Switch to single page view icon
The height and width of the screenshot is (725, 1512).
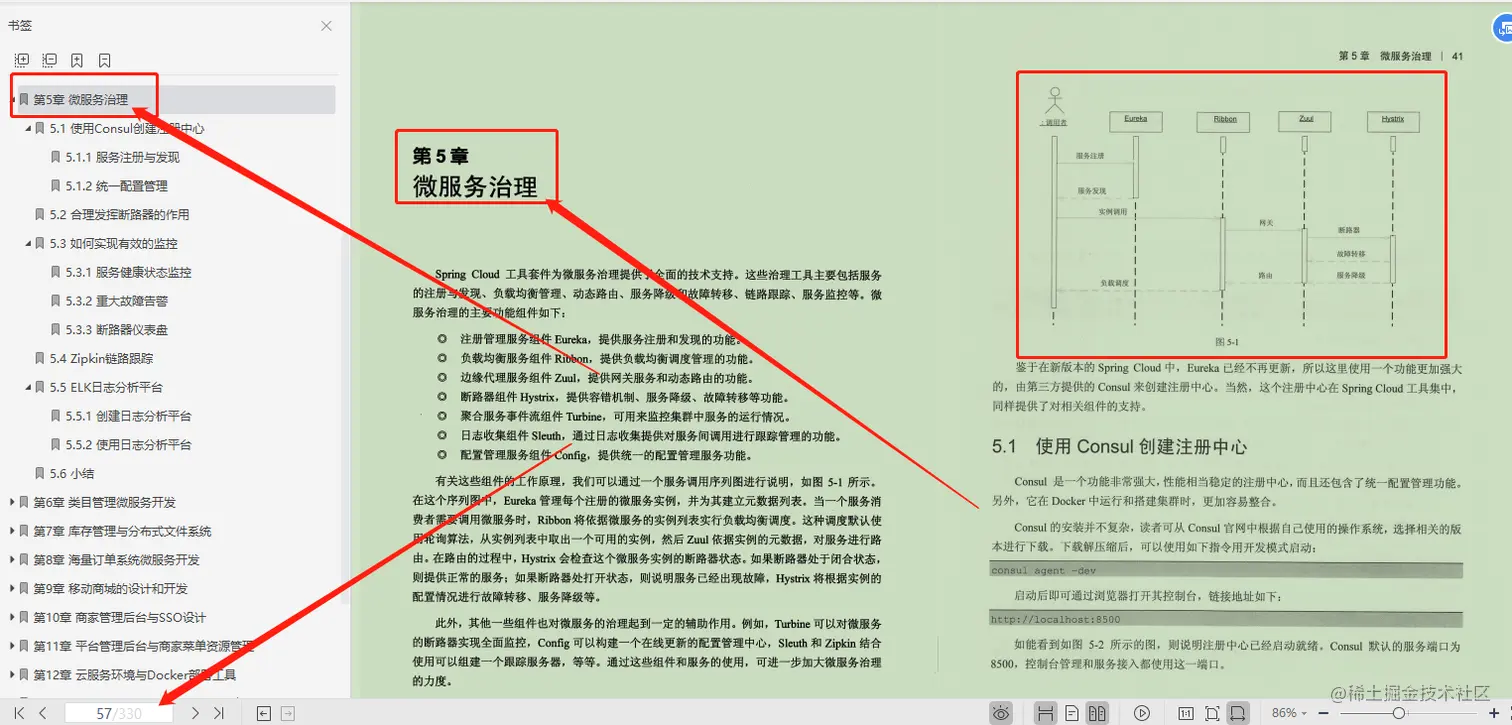click(1070, 712)
